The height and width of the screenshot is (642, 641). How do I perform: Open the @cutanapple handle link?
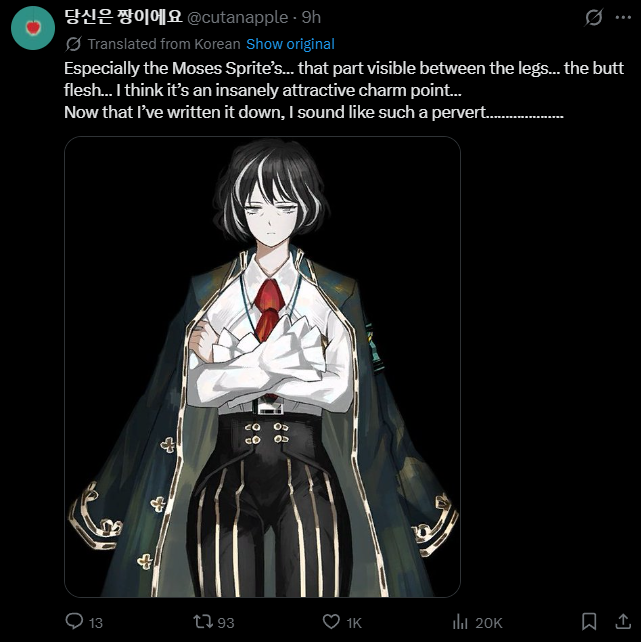coord(238,17)
